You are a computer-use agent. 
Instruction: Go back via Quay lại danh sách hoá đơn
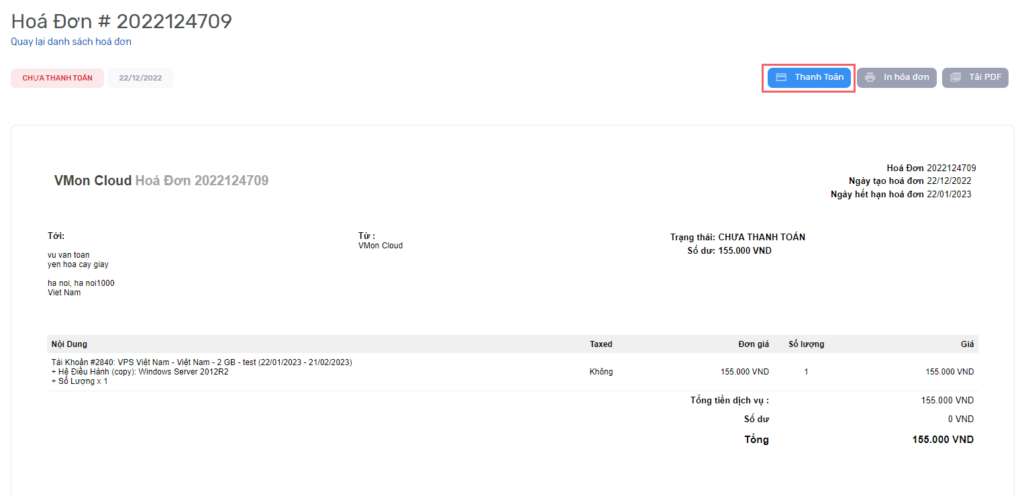pos(71,42)
